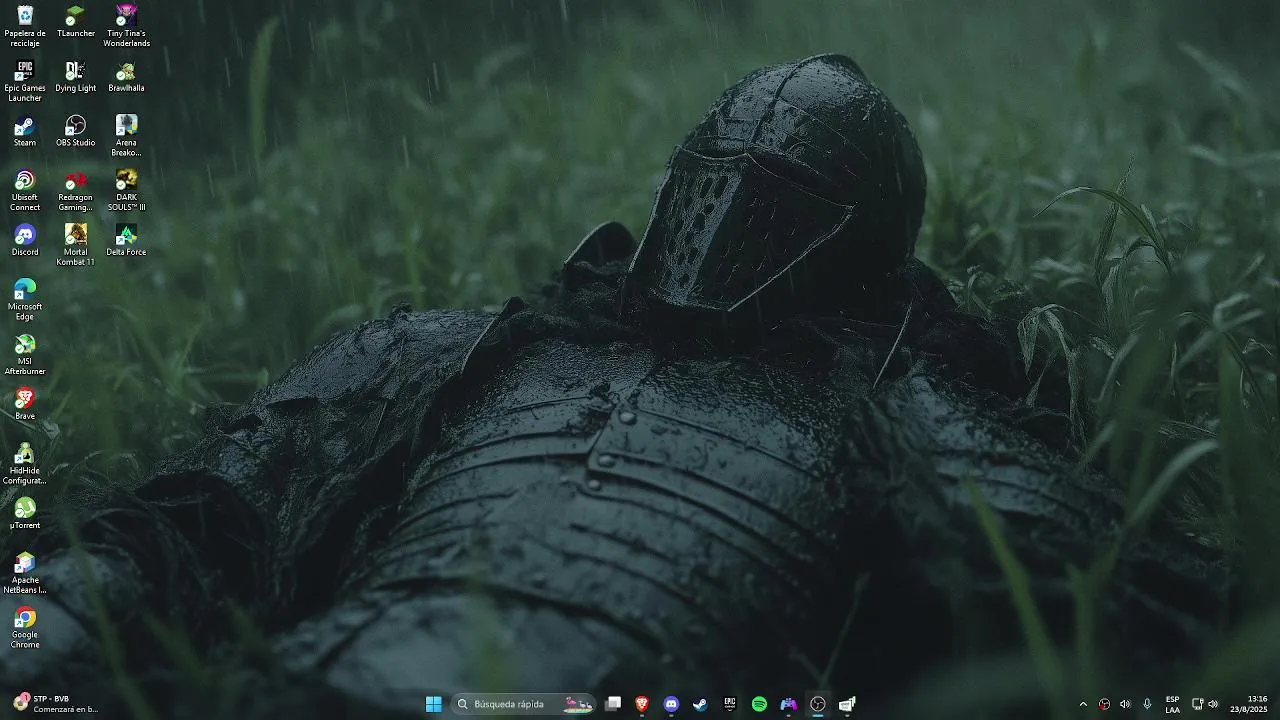The image size is (1280, 720).
Task: Expand the hidden system tray icons chevron
Action: [x=1083, y=704]
